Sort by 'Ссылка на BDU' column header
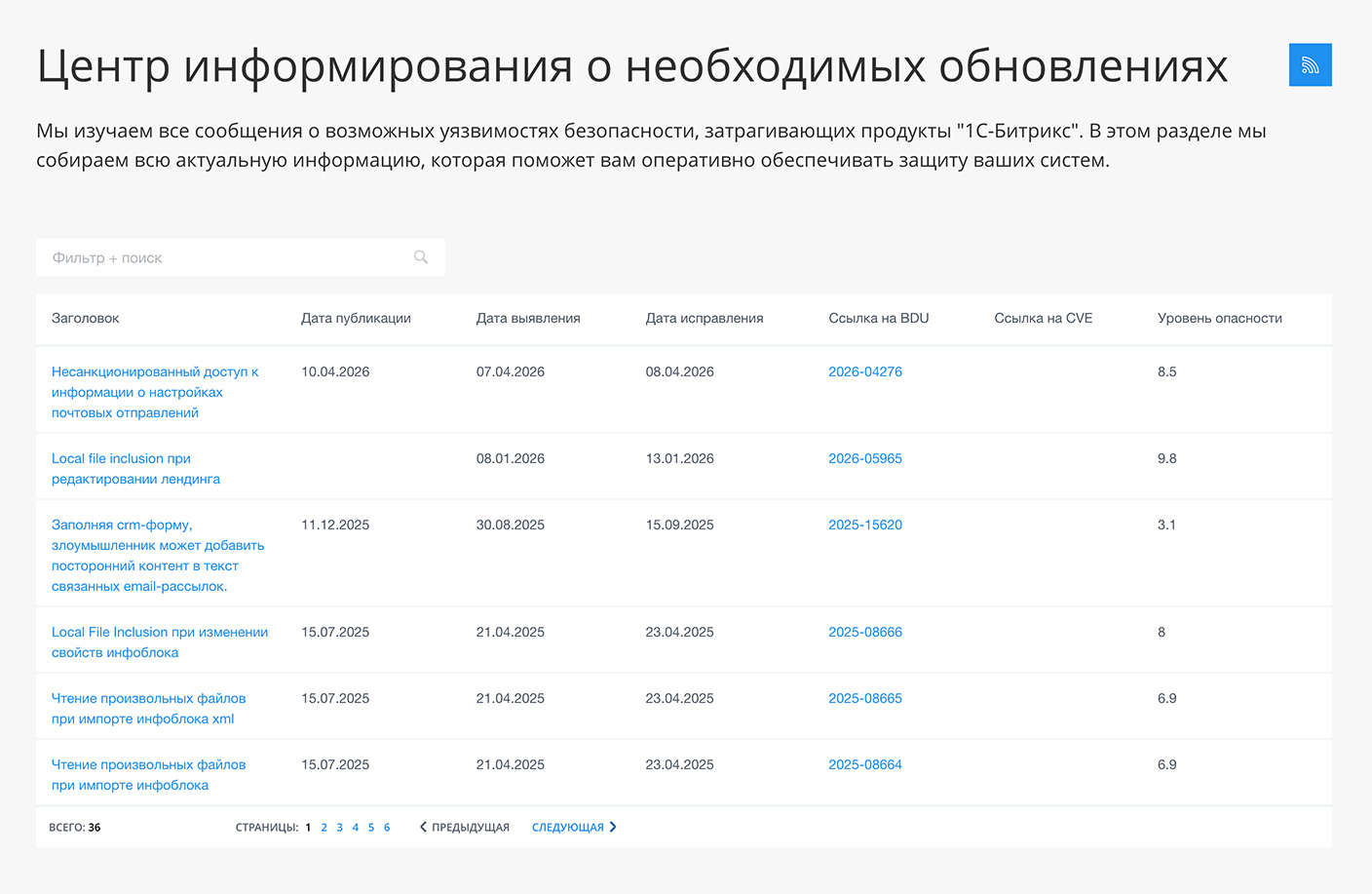Viewport: 1372px width, 894px height. [879, 318]
